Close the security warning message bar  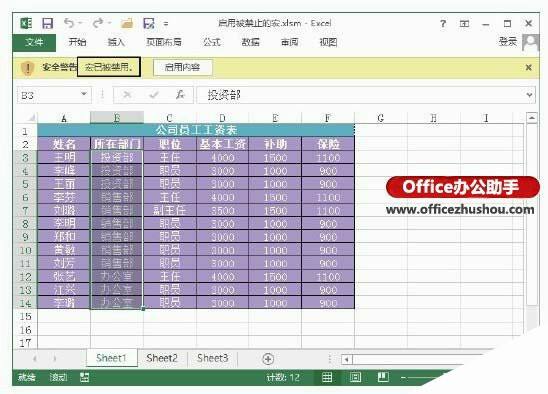click(x=528, y=67)
